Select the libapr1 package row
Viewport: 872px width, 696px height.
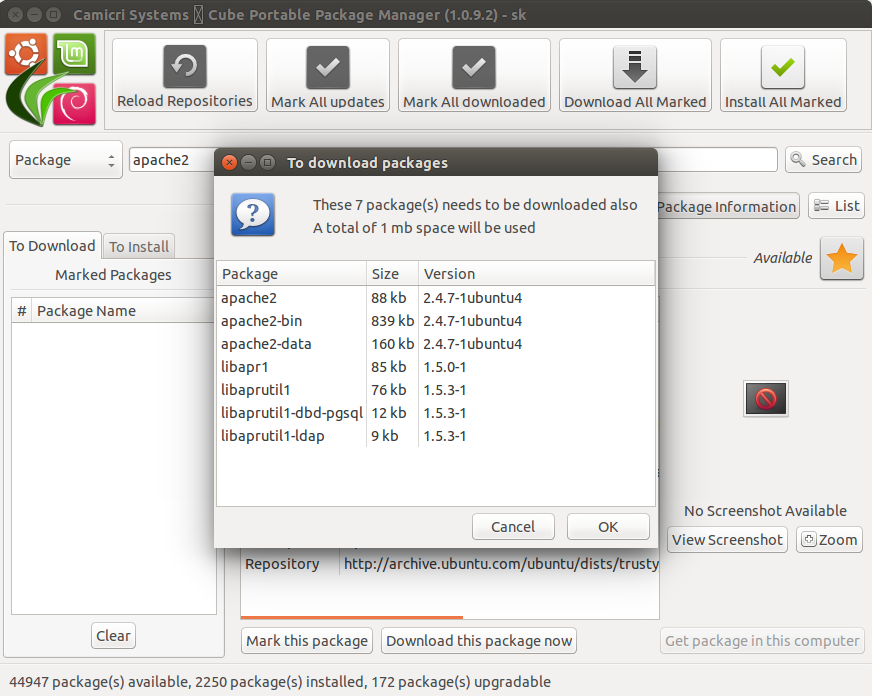pyautogui.click(x=435, y=367)
